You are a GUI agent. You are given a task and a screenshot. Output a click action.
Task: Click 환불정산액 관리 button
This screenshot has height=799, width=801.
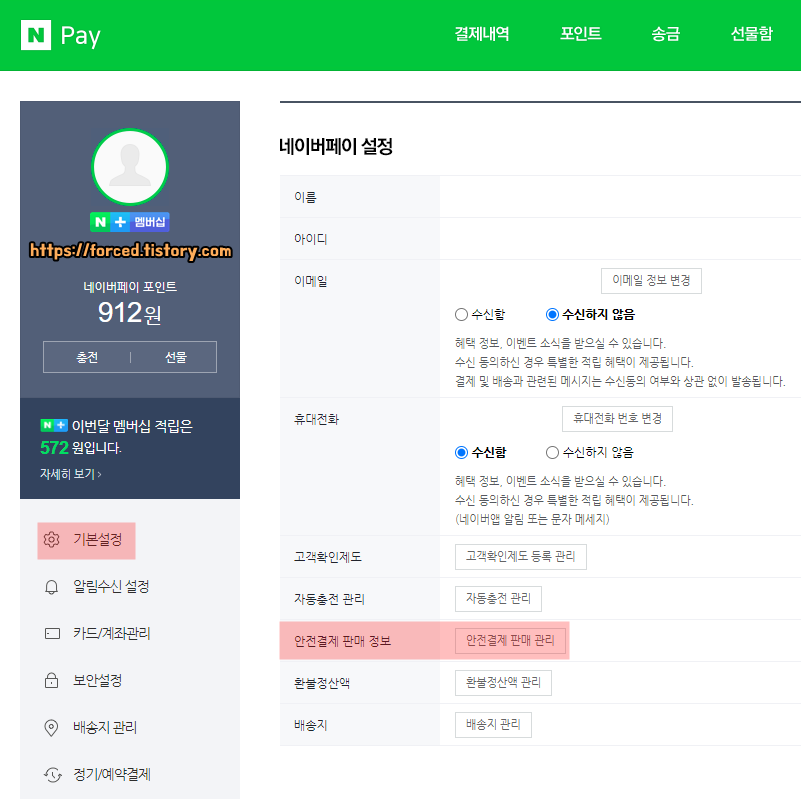click(503, 683)
